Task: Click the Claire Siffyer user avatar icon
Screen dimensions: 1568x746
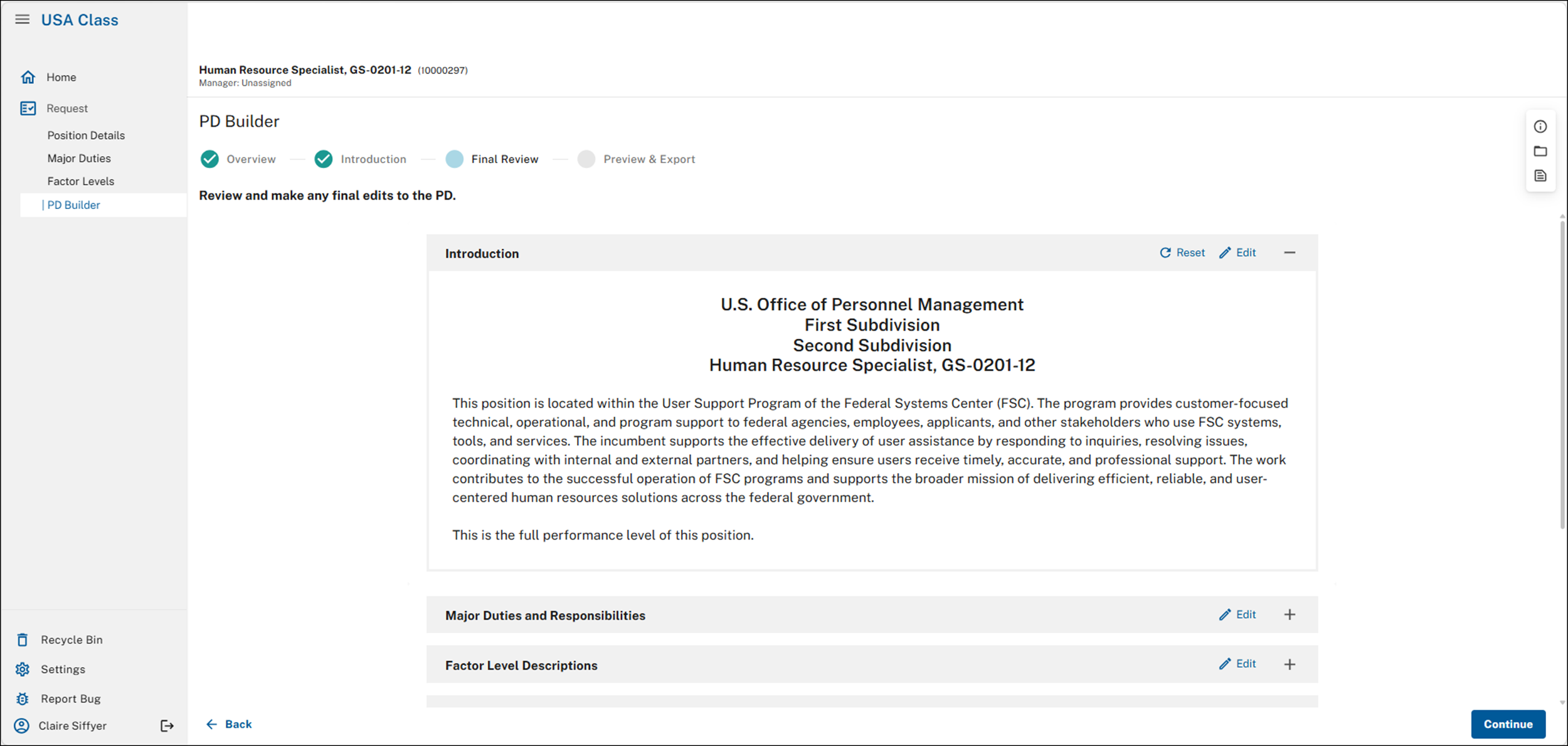Action: [22, 726]
